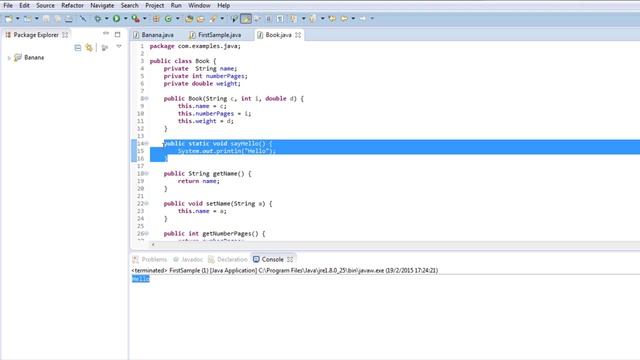Minimize the Package Explorer view

pos(106,33)
